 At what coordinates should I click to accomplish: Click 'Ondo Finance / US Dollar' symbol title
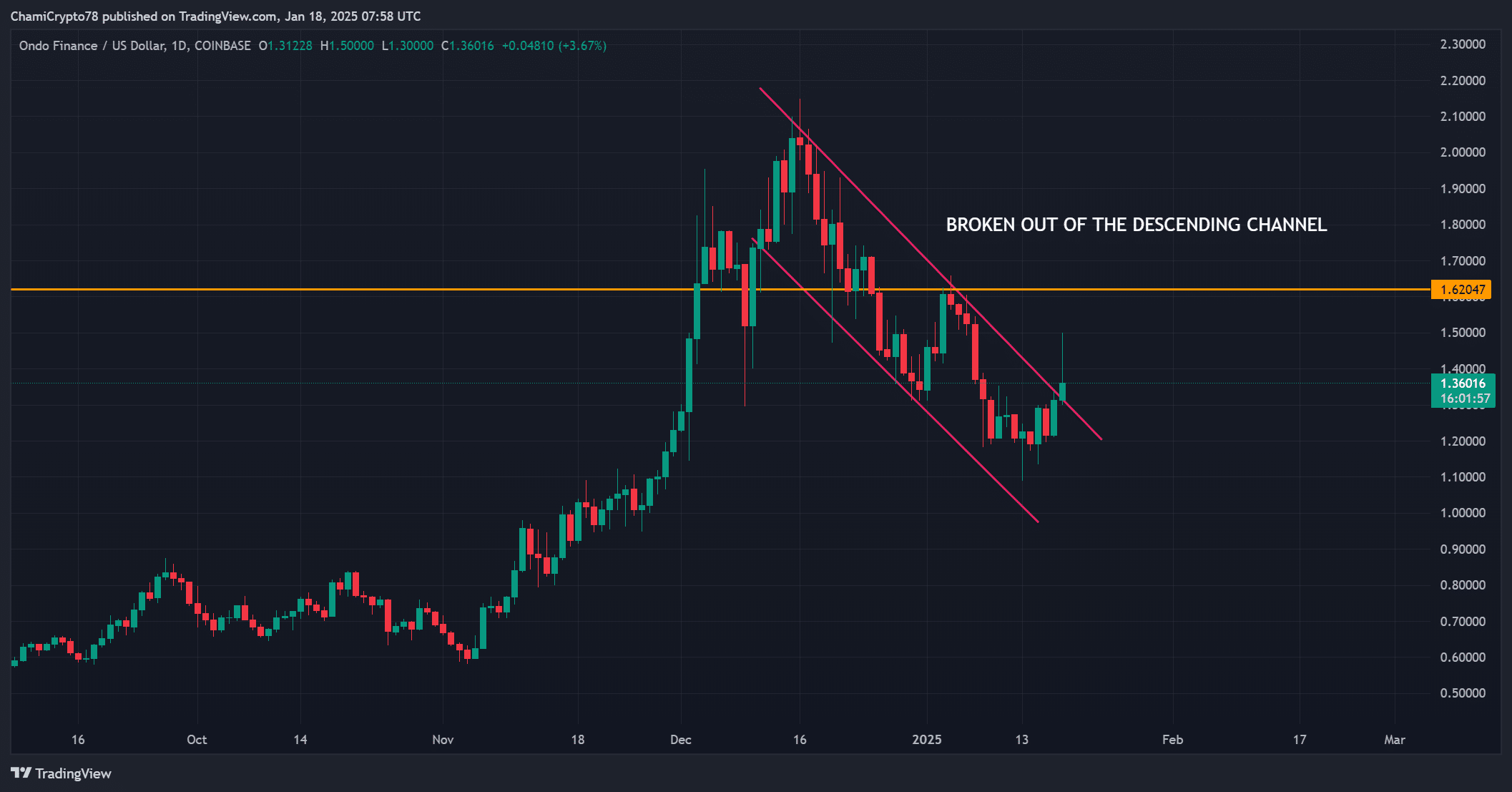point(93,46)
